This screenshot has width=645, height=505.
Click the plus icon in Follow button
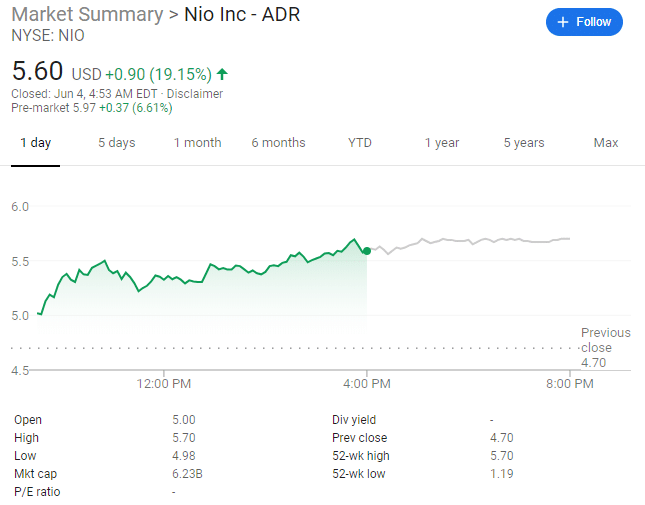(x=563, y=22)
